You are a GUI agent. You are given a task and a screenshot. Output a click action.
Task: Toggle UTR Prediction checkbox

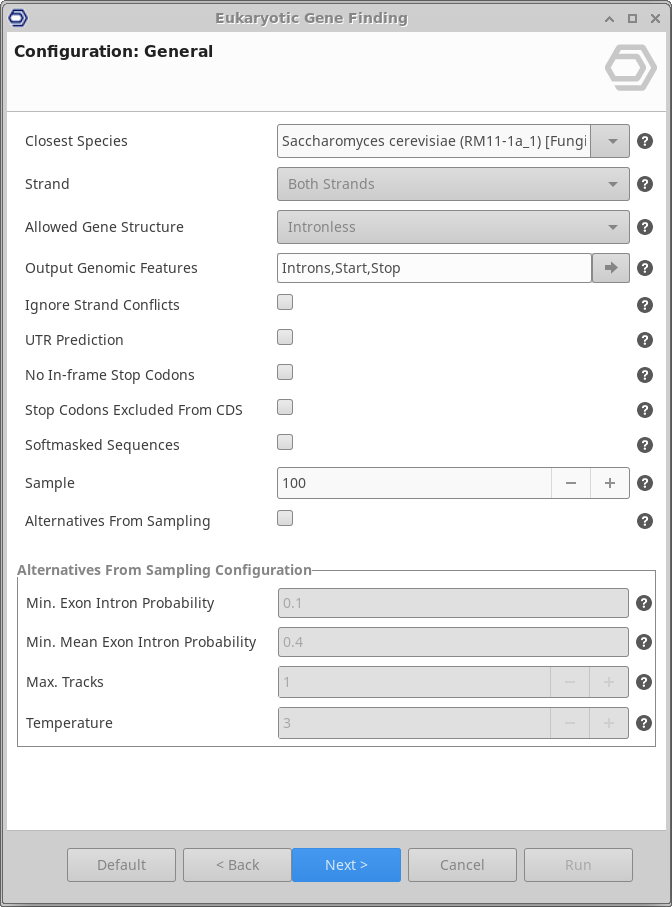point(285,337)
